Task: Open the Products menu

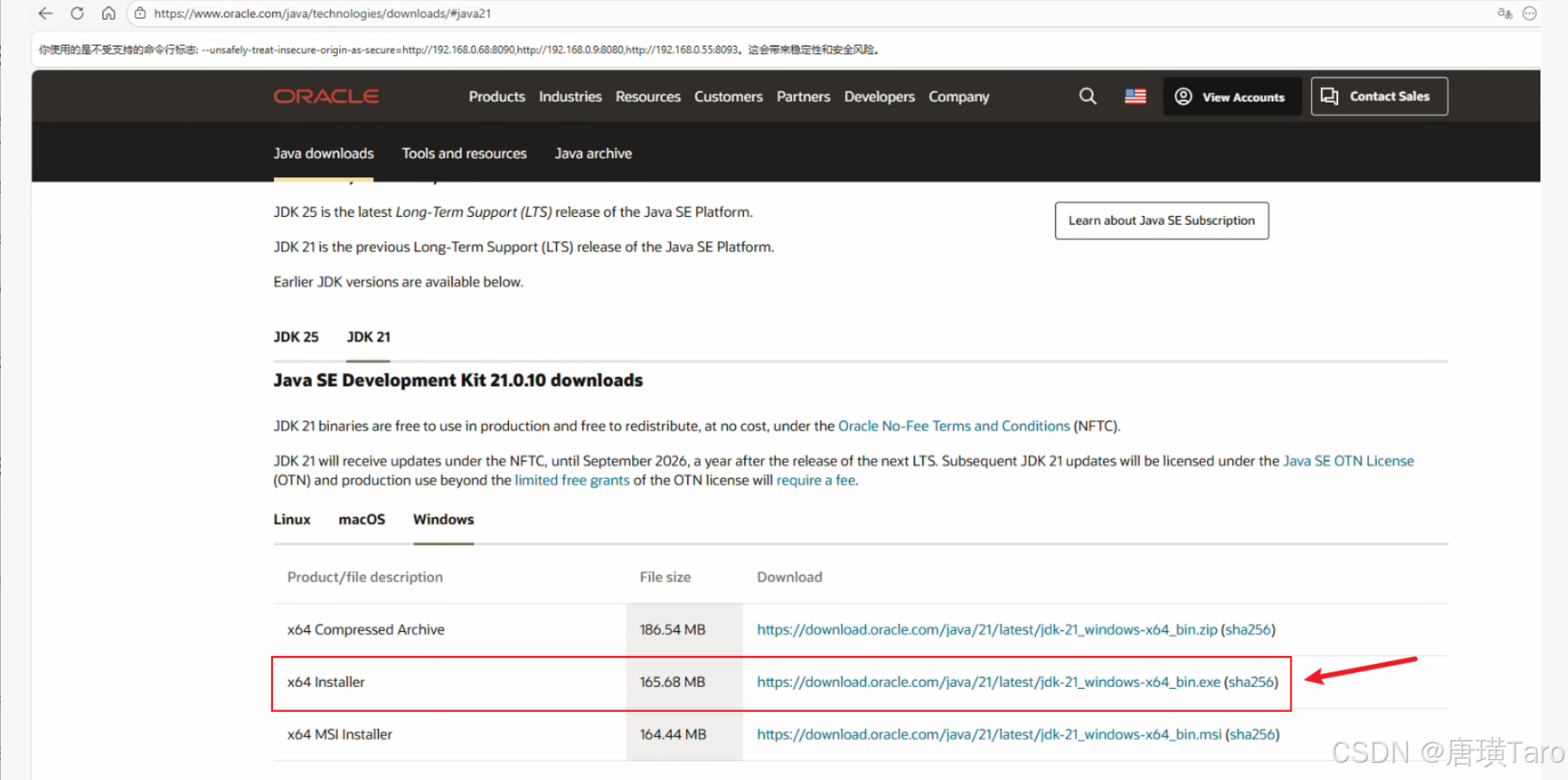Action: [x=497, y=96]
